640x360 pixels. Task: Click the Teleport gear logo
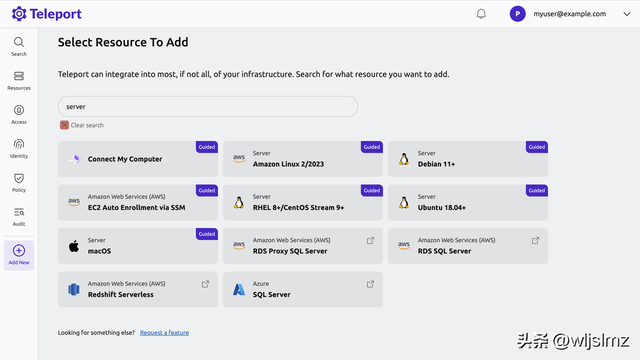click(x=19, y=14)
